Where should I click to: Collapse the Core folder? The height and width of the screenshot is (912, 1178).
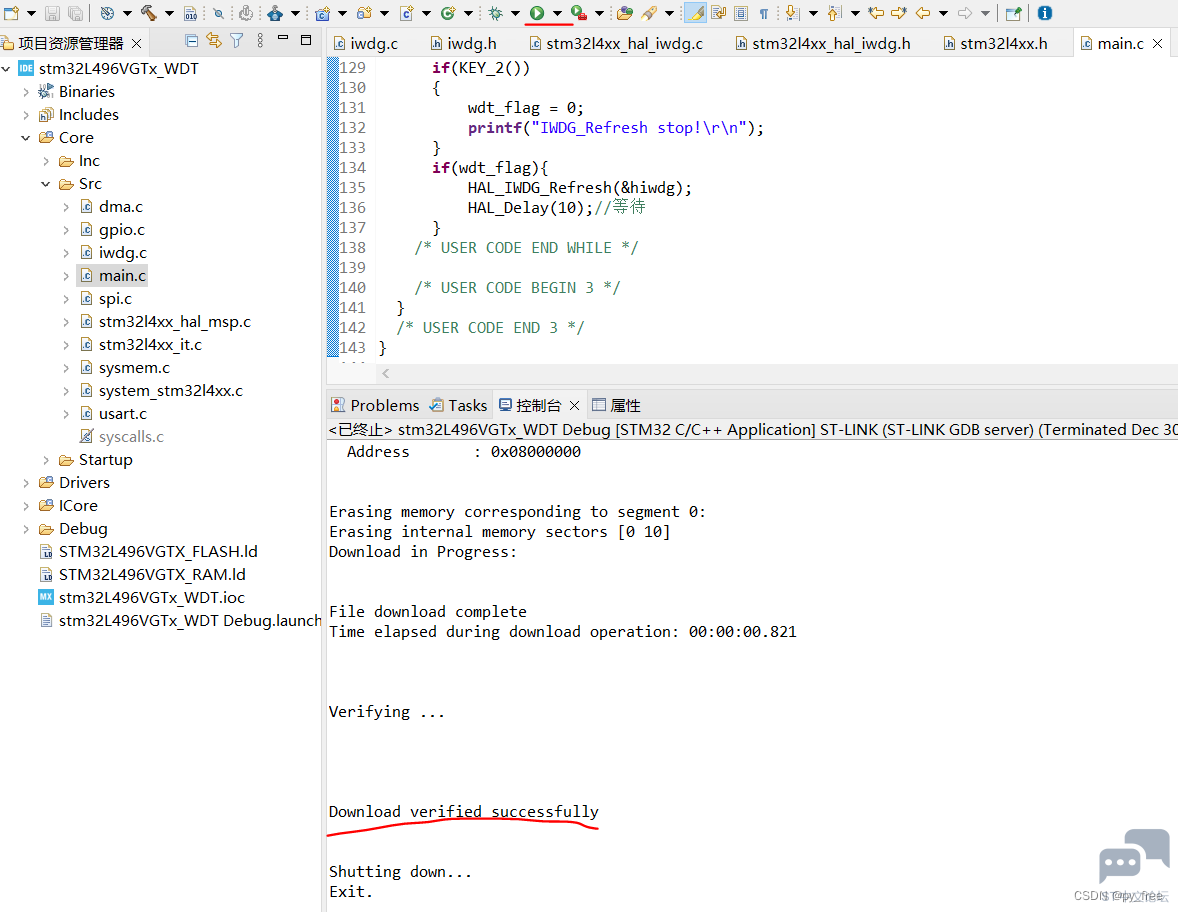(x=26, y=137)
